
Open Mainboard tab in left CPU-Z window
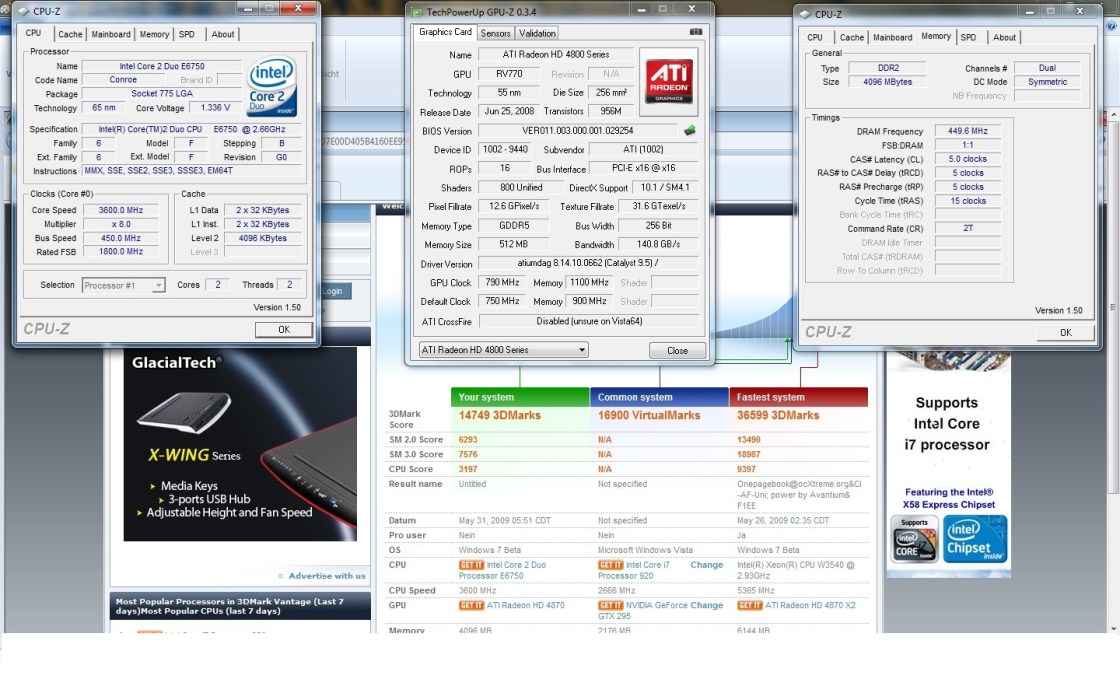(111, 34)
